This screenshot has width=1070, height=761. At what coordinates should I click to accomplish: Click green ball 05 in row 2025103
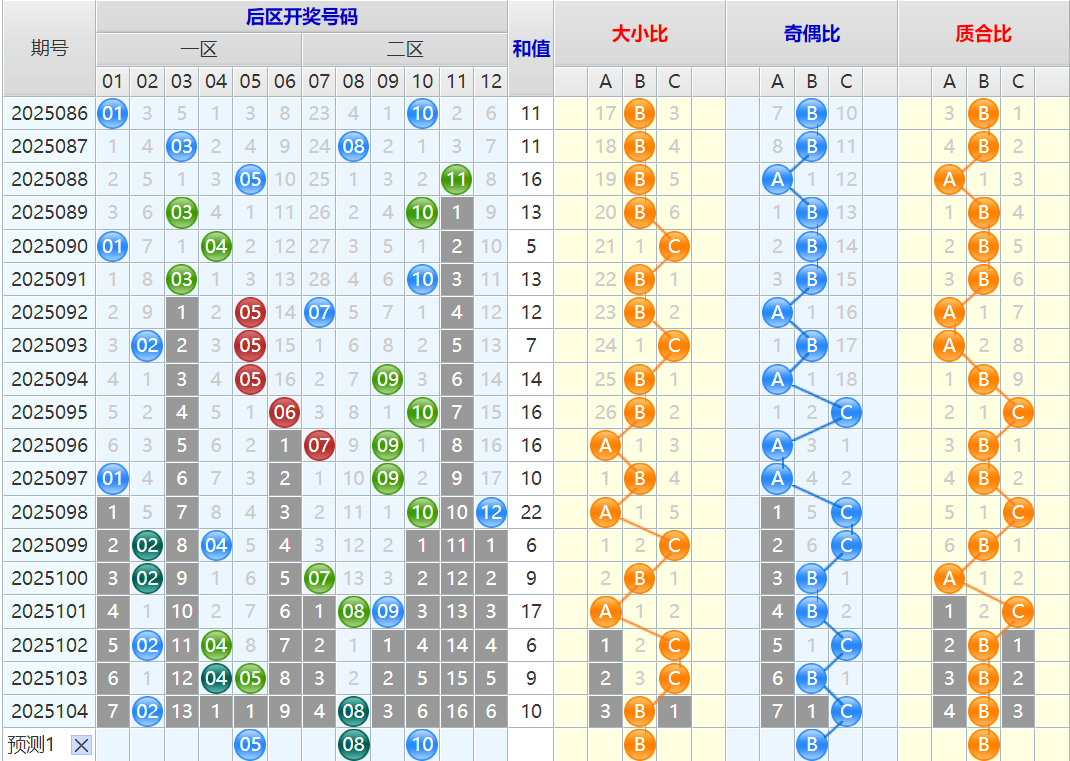(250, 678)
